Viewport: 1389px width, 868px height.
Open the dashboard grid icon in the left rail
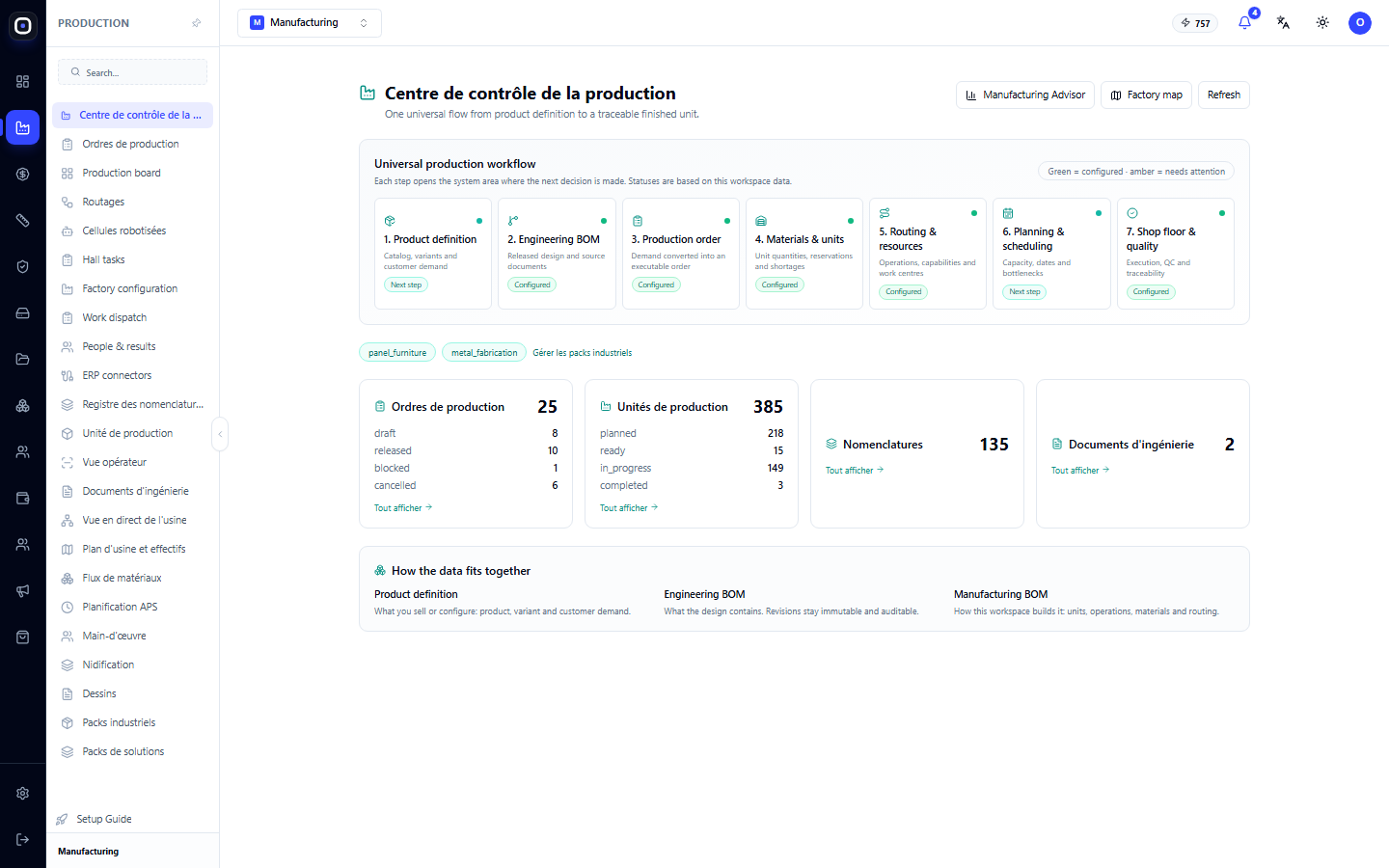pos(23,81)
